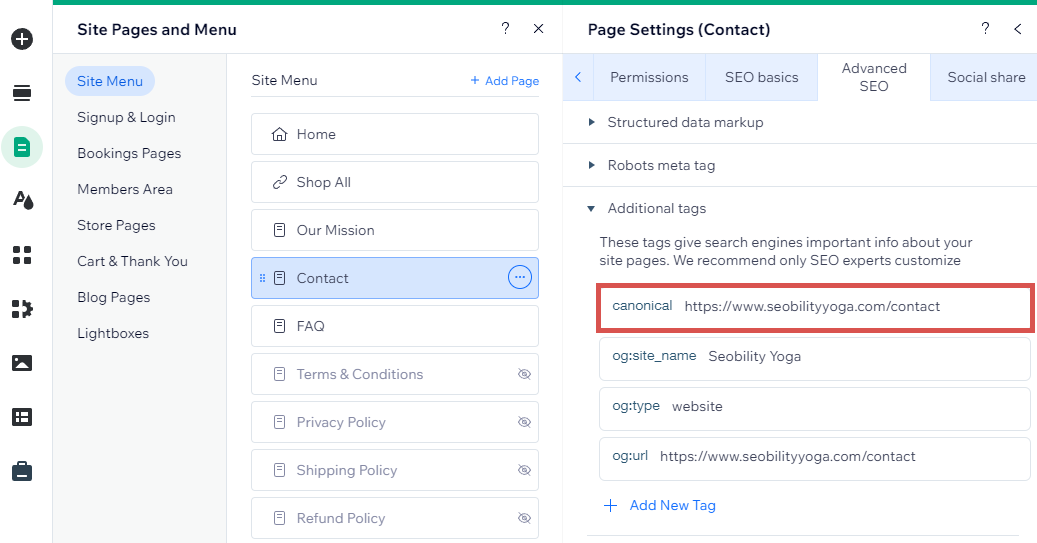
Task: Select the Shop All menu row
Action: pos(395,182)
